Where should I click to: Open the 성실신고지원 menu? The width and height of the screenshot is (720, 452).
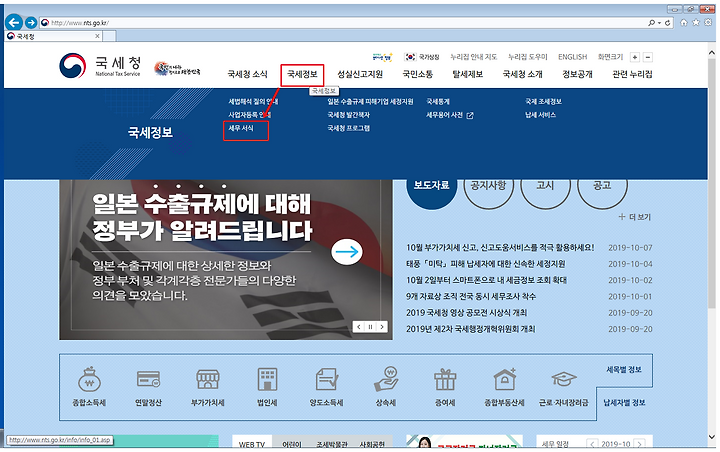pyautogui.click(x=360, y=74)
